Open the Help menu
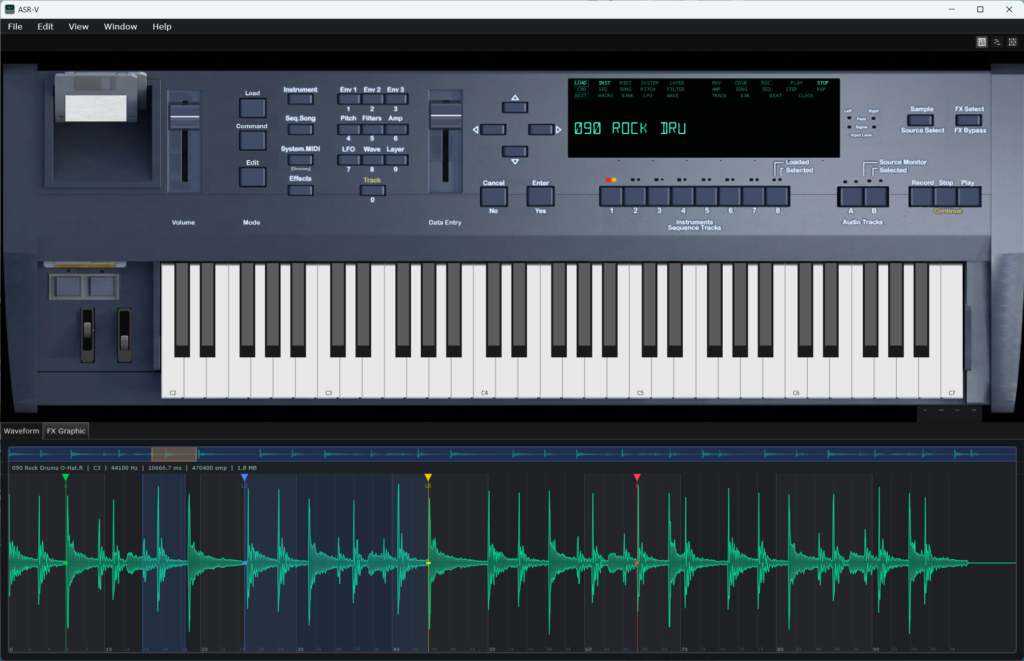The height and width of the screenshot is (661, 1024). point(162,27)
